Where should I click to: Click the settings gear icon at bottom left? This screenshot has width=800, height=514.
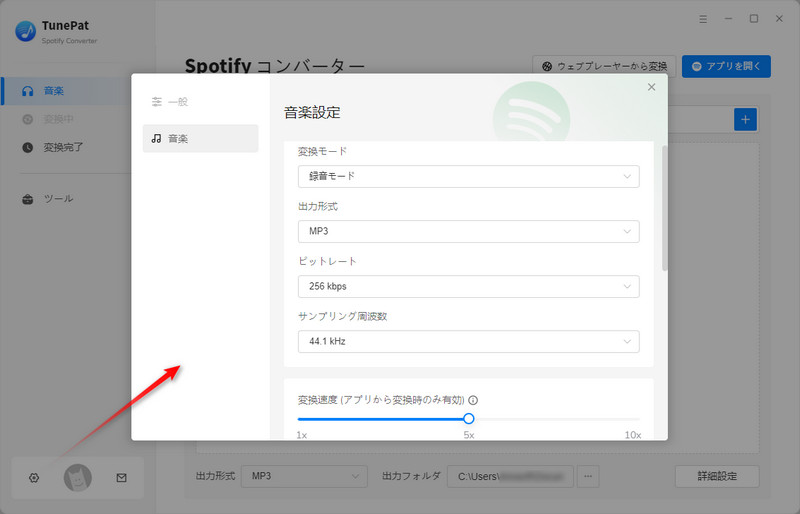(x=34, y=478)
